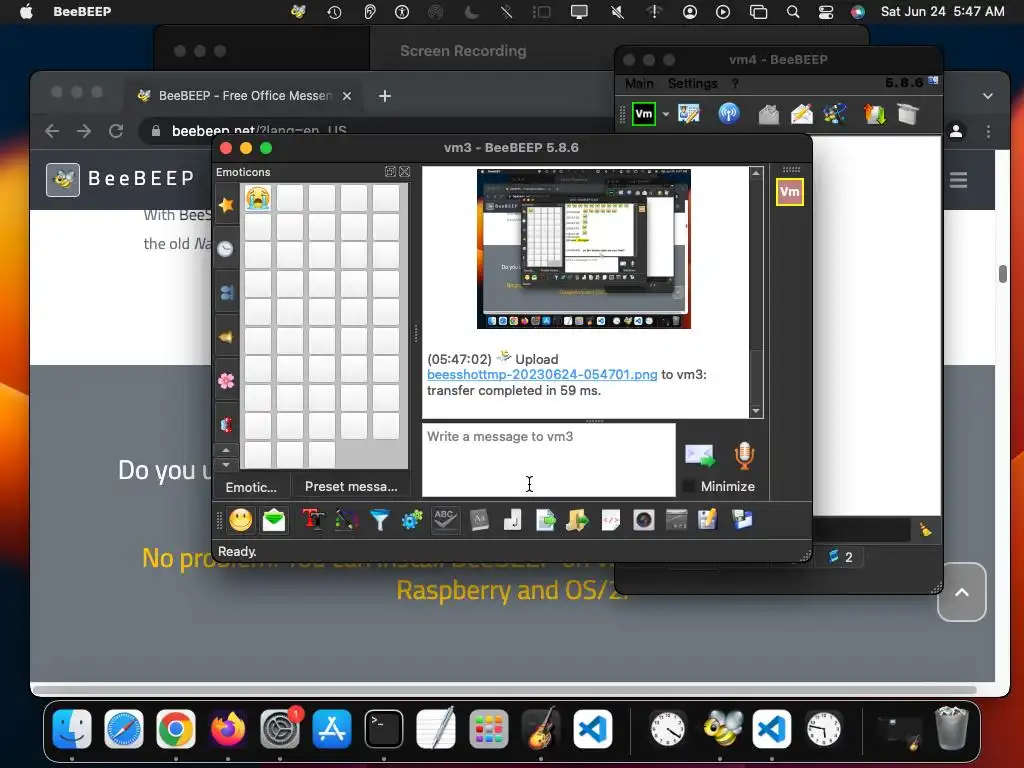
Task: Click the microphone voice message icon
Action: pyautogui.click(x=744, y=455)
